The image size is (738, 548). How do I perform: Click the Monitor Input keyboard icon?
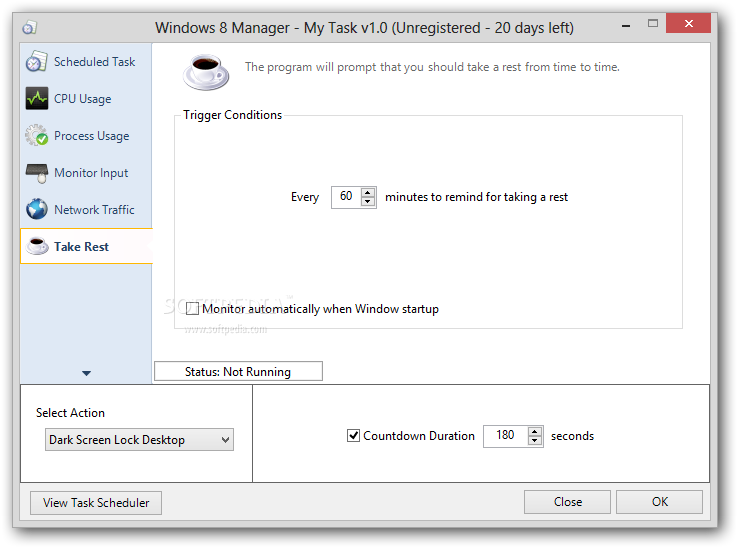point(36,172)
